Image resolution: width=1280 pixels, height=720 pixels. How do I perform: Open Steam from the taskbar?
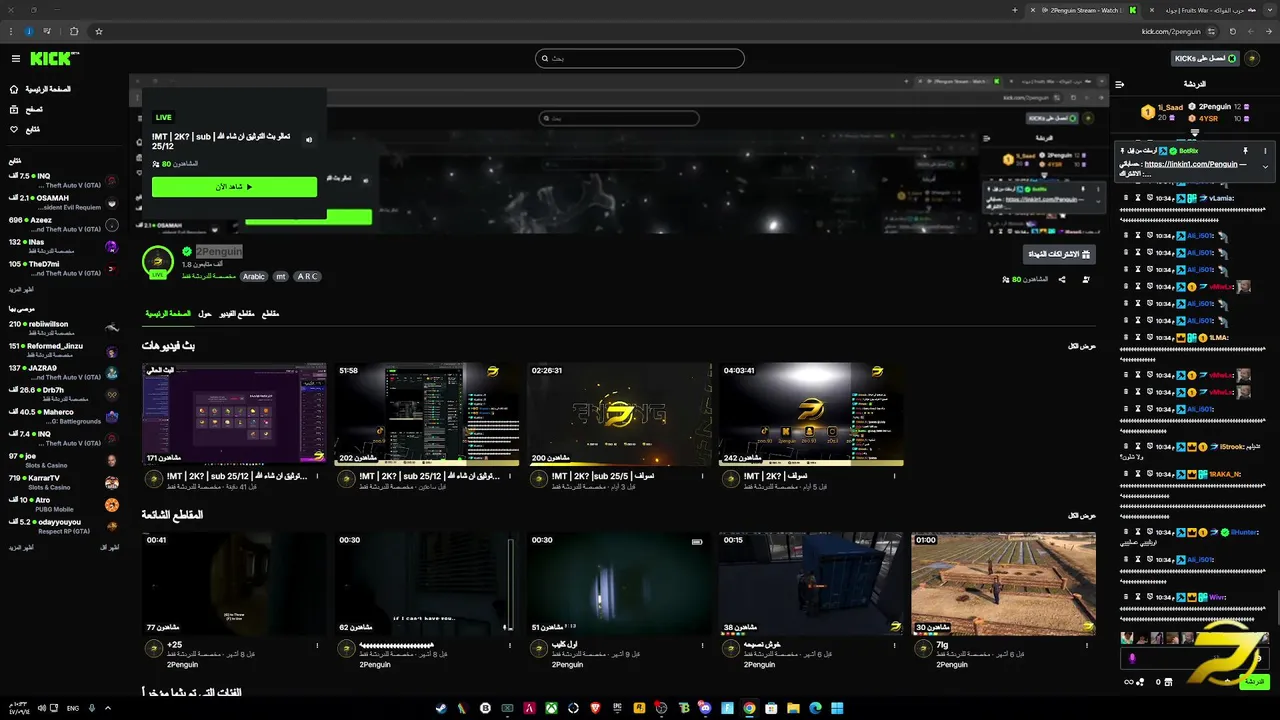click(441, 708)
